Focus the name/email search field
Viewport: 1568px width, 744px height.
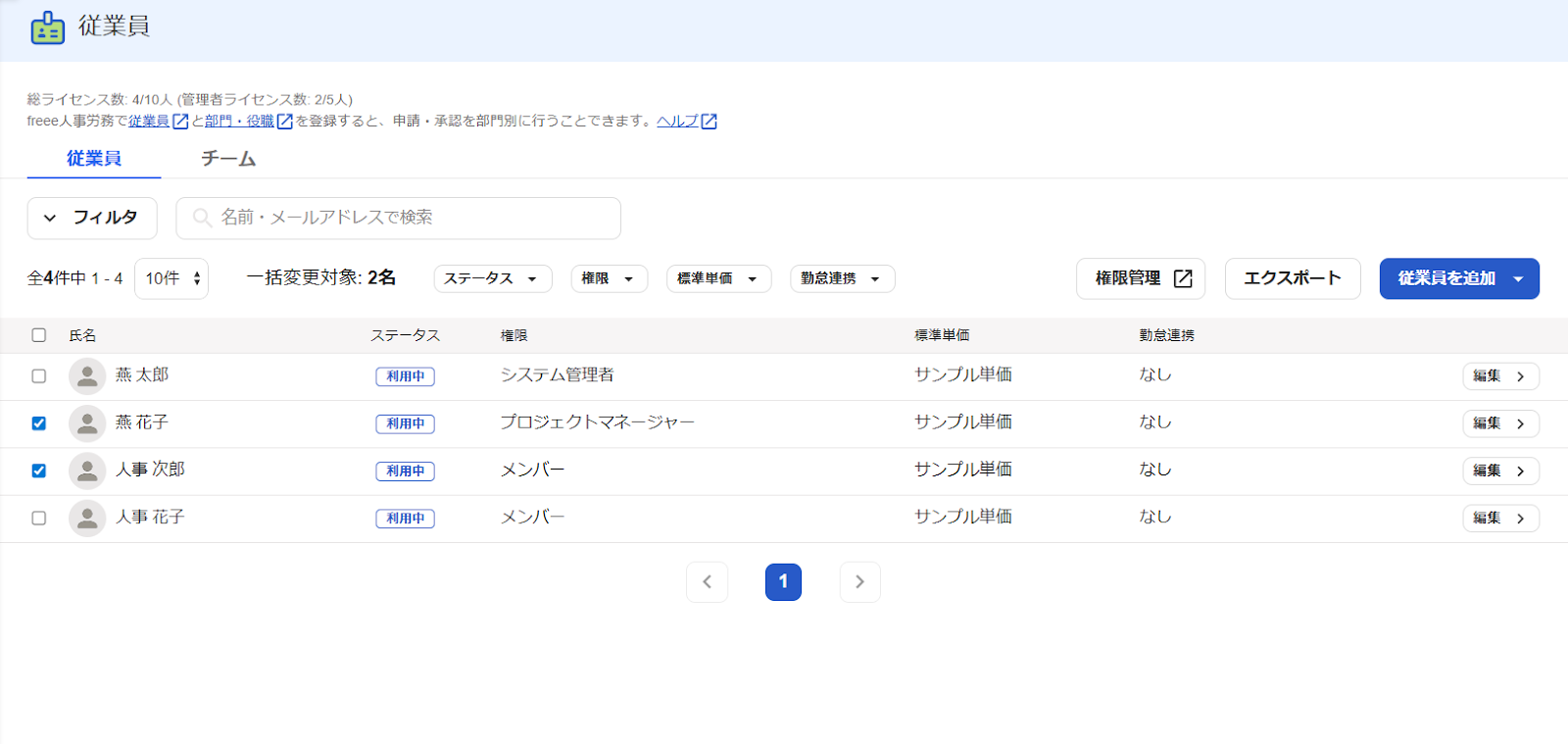click(398, 218)
